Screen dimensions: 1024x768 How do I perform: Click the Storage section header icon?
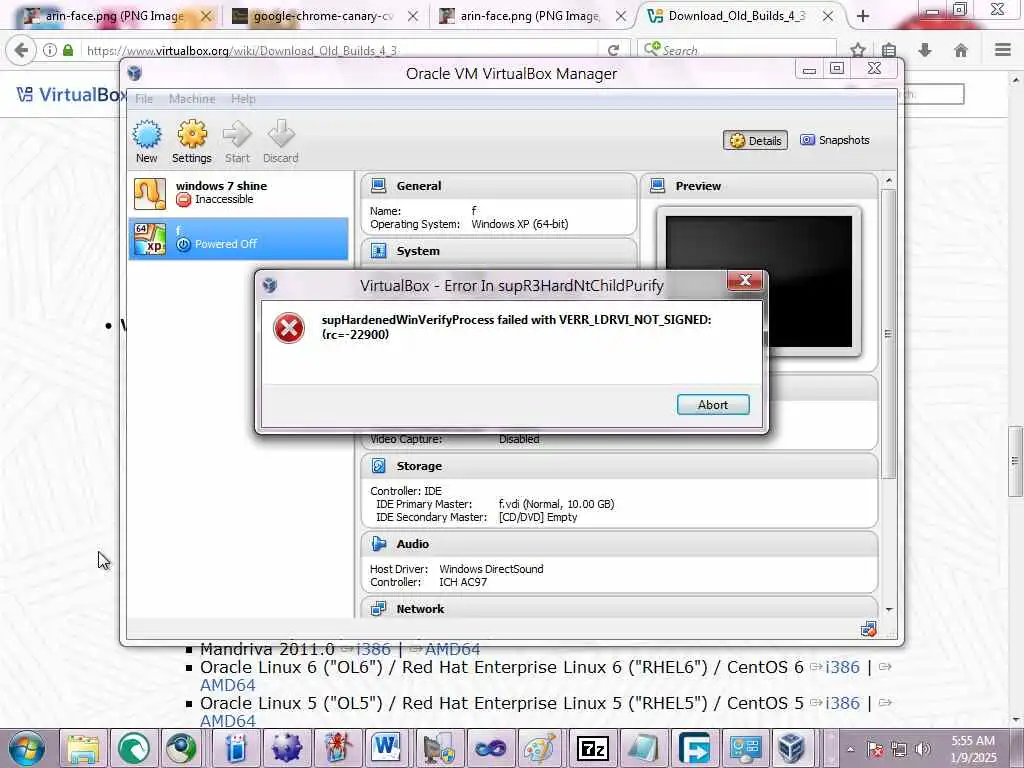[378, 466]
